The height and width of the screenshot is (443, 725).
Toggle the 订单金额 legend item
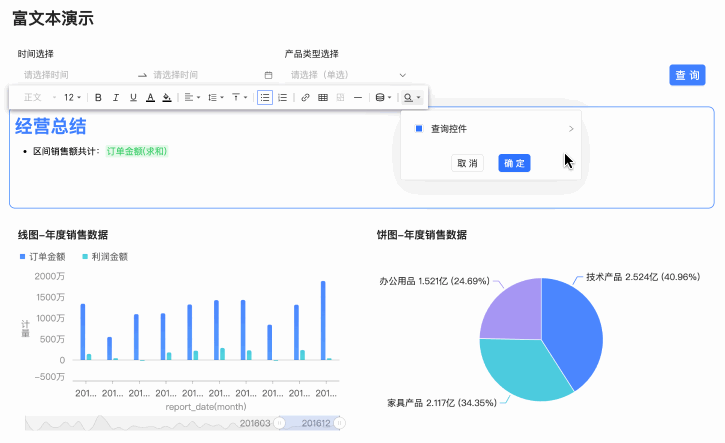coord(43,257)
